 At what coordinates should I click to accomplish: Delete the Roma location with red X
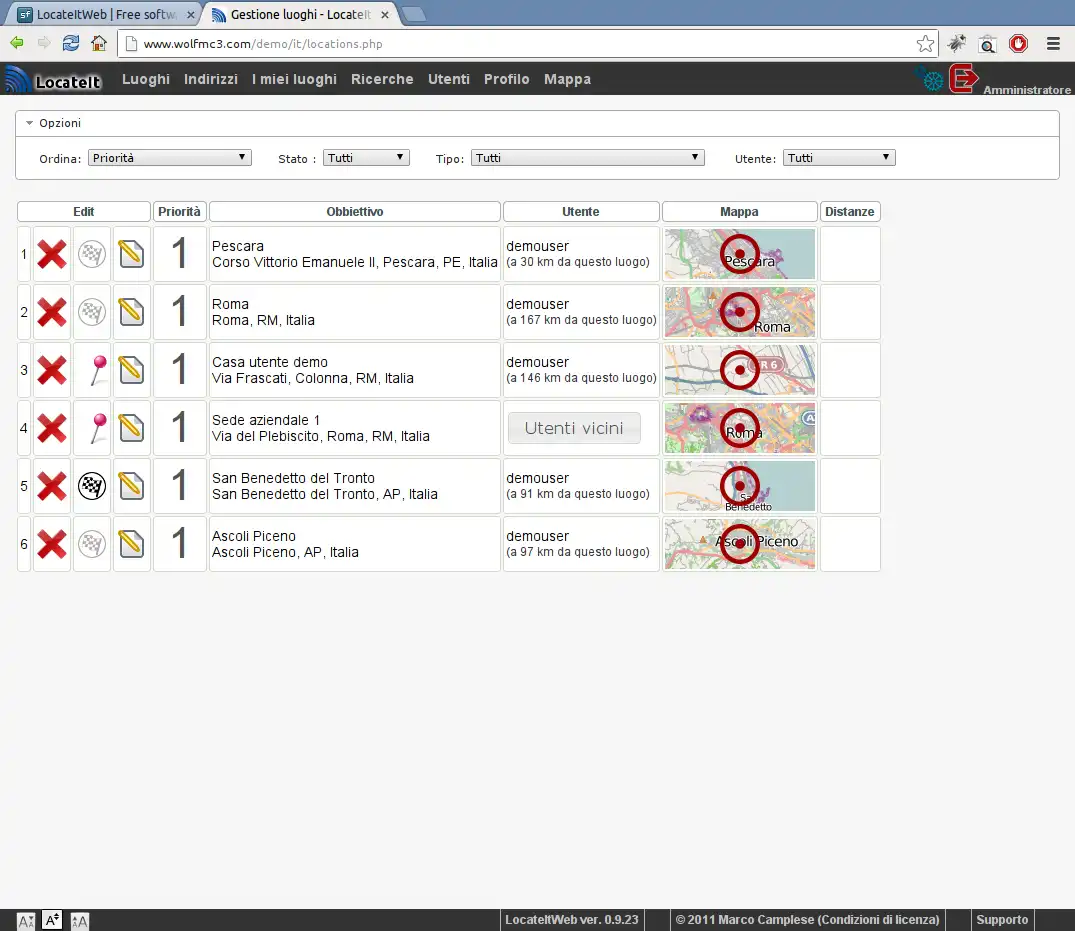pos(52,313)
